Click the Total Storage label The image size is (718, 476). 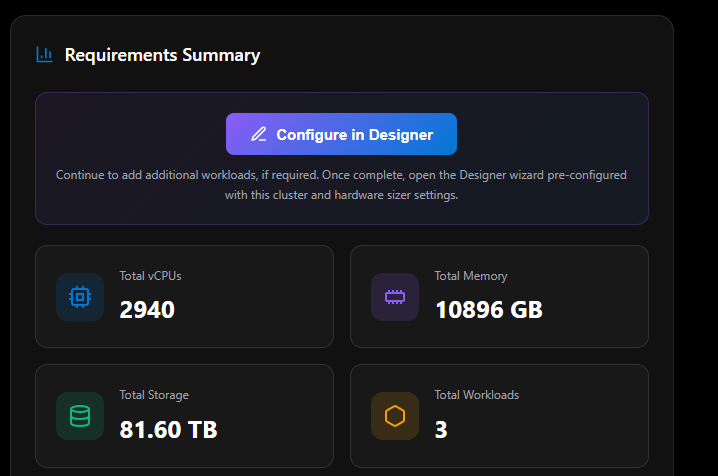pos(154,395)
